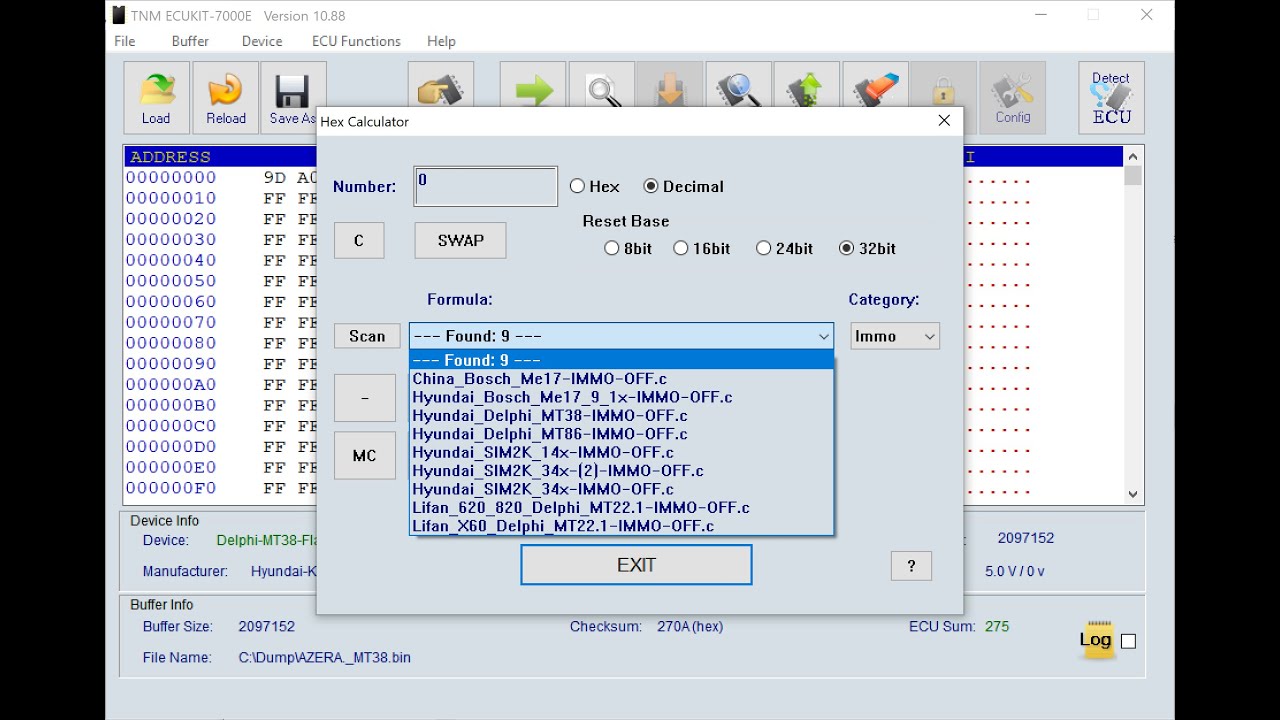The image size is (1280, 720).
Task: Pick Lifan_X60_Delphi_MT22.1-IMMO-OFF.c formula
Action: click(x=621, y=526)
